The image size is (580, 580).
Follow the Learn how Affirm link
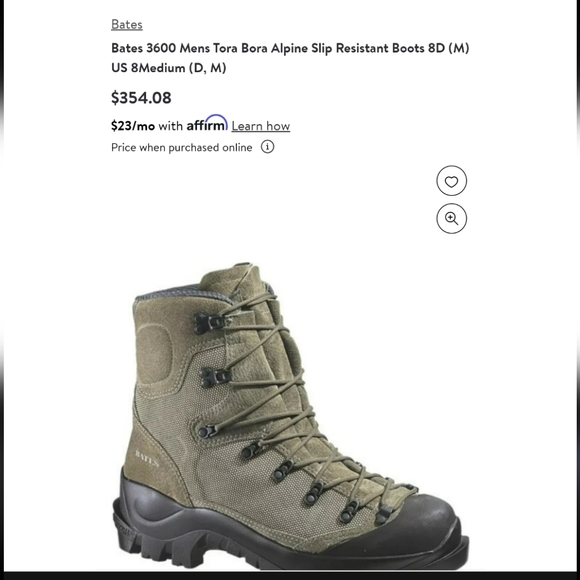261,126
